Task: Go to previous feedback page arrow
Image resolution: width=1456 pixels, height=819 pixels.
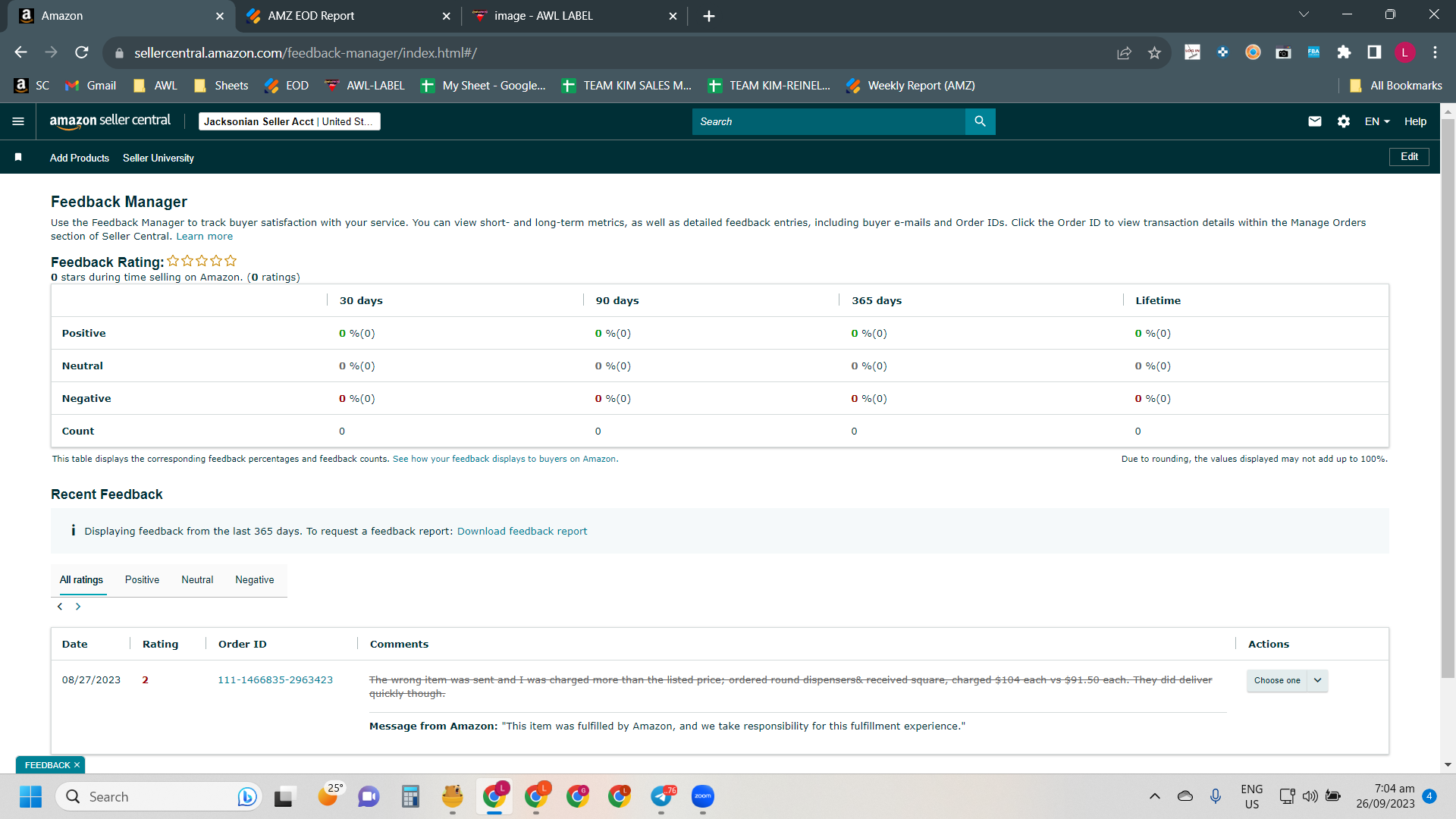Action: 60,607
